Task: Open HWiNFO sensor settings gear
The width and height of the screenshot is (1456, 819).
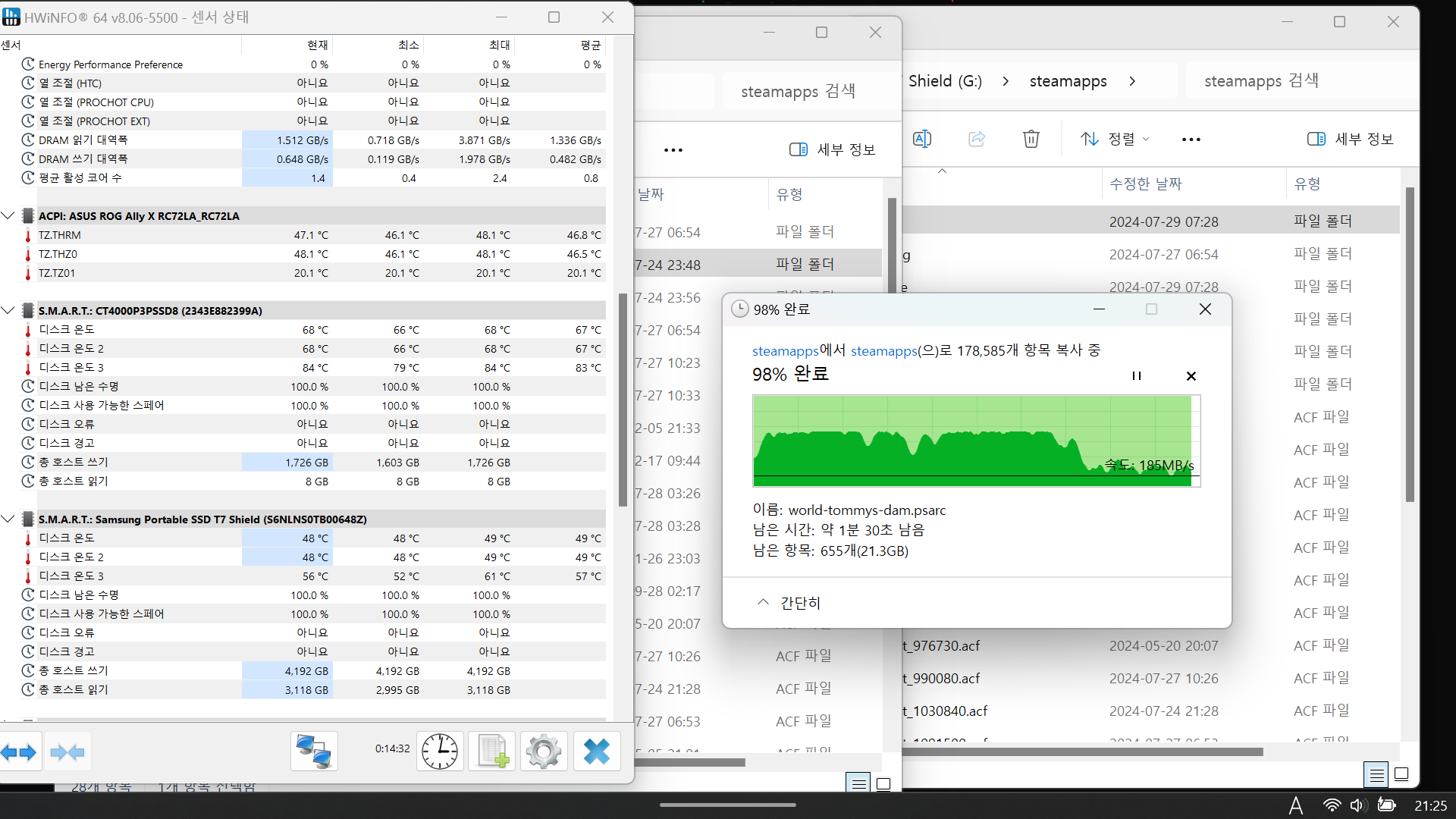Action: [544, 752]
